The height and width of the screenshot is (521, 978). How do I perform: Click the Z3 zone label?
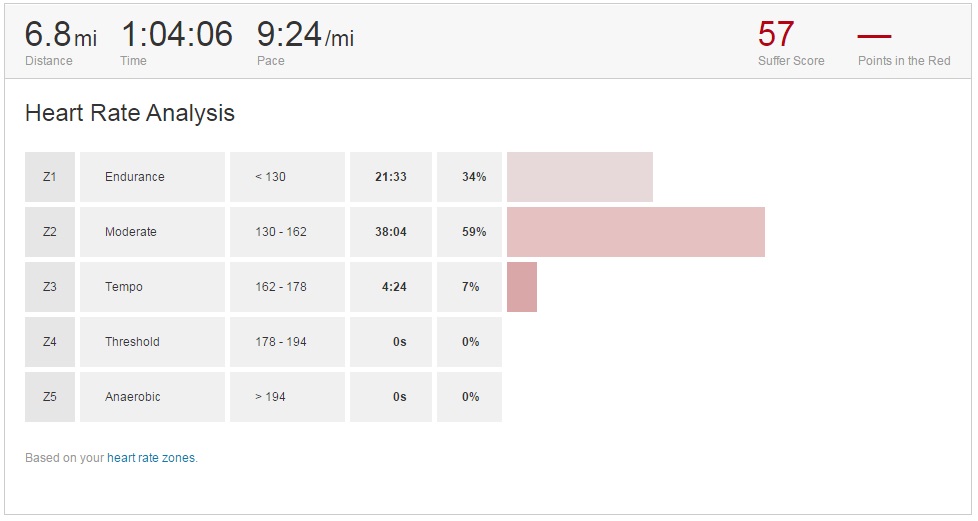coord(50,287)
